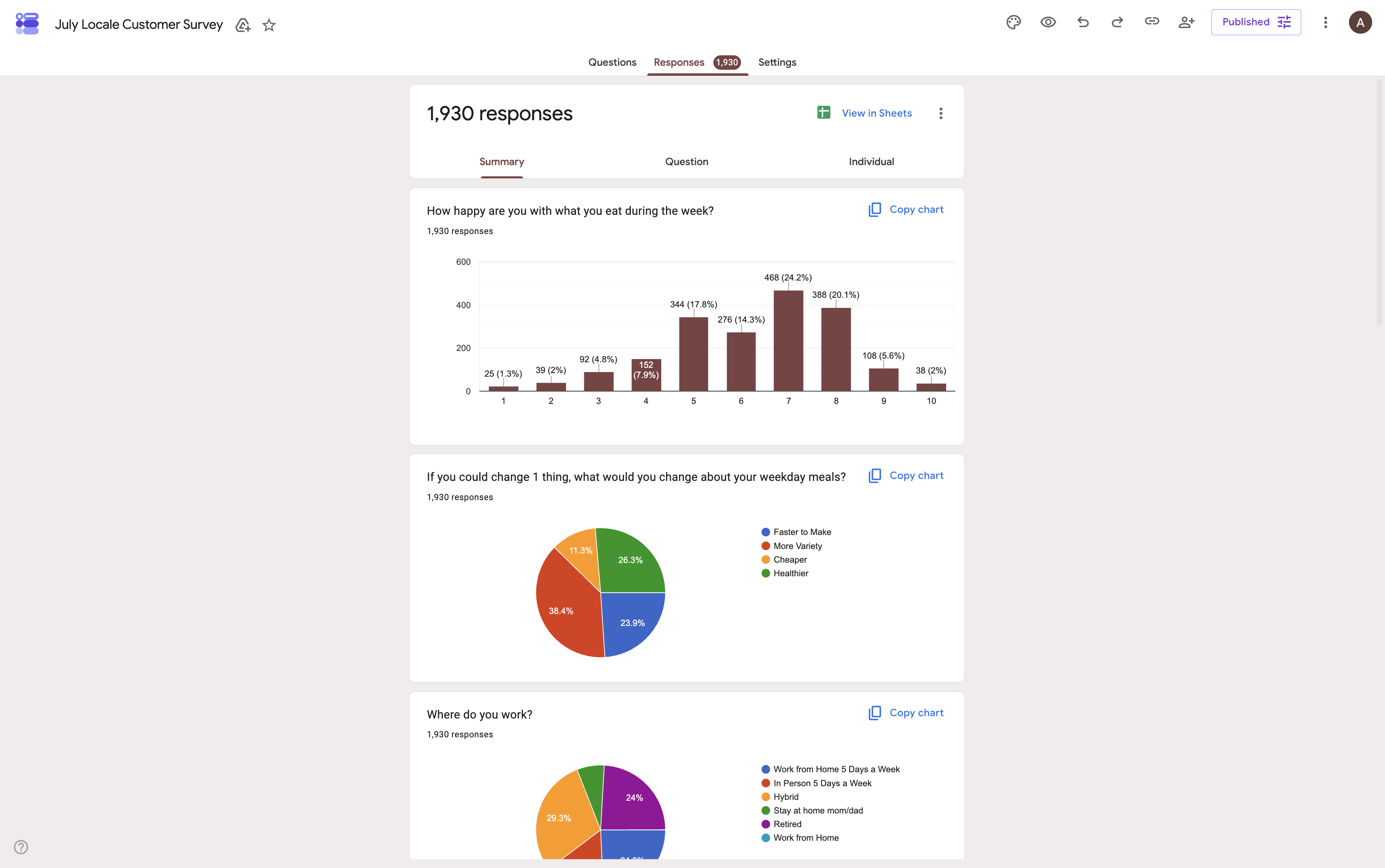
Task: Click the More Variety legend swatch
Action: pyautogui.click(x=765, y=546)
